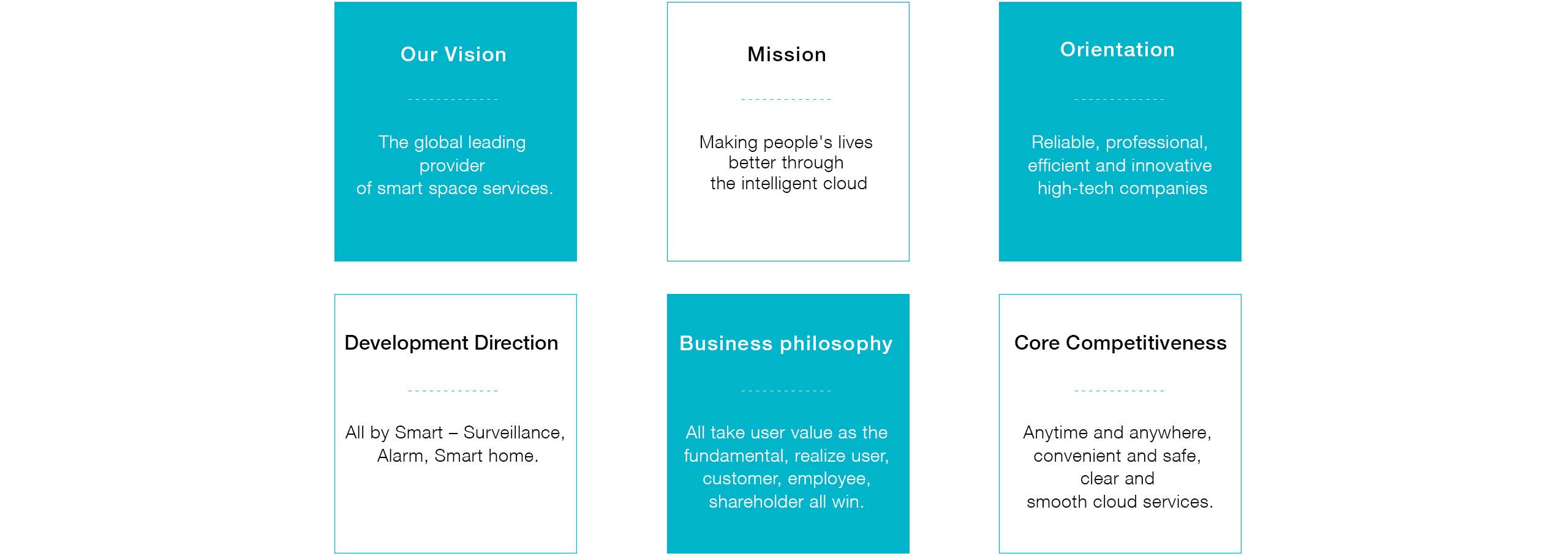Click dashed divider under Mission
Screen dimensions: 1568x556
tap(786, 99)
